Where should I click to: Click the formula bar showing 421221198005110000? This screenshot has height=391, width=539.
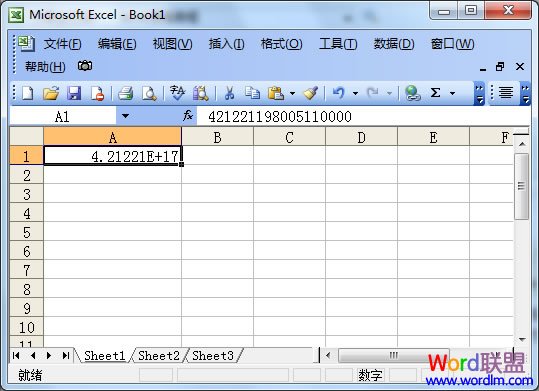pos(363,117)
